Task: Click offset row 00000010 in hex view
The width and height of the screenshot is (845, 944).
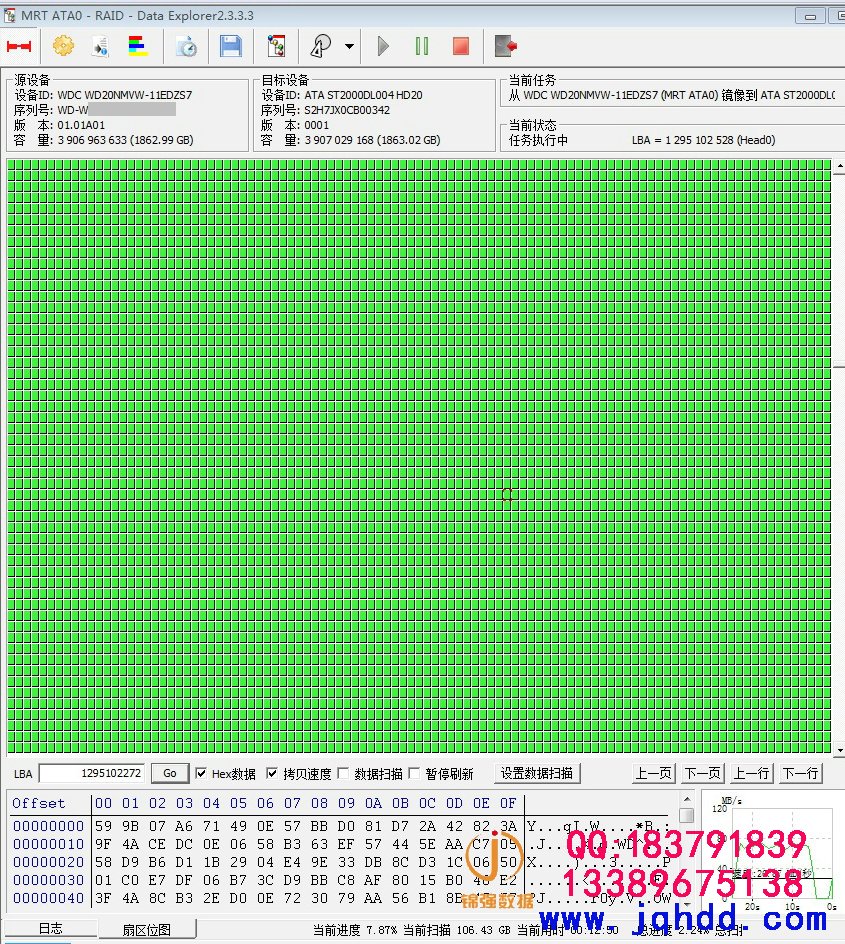Action: [340, 844]
